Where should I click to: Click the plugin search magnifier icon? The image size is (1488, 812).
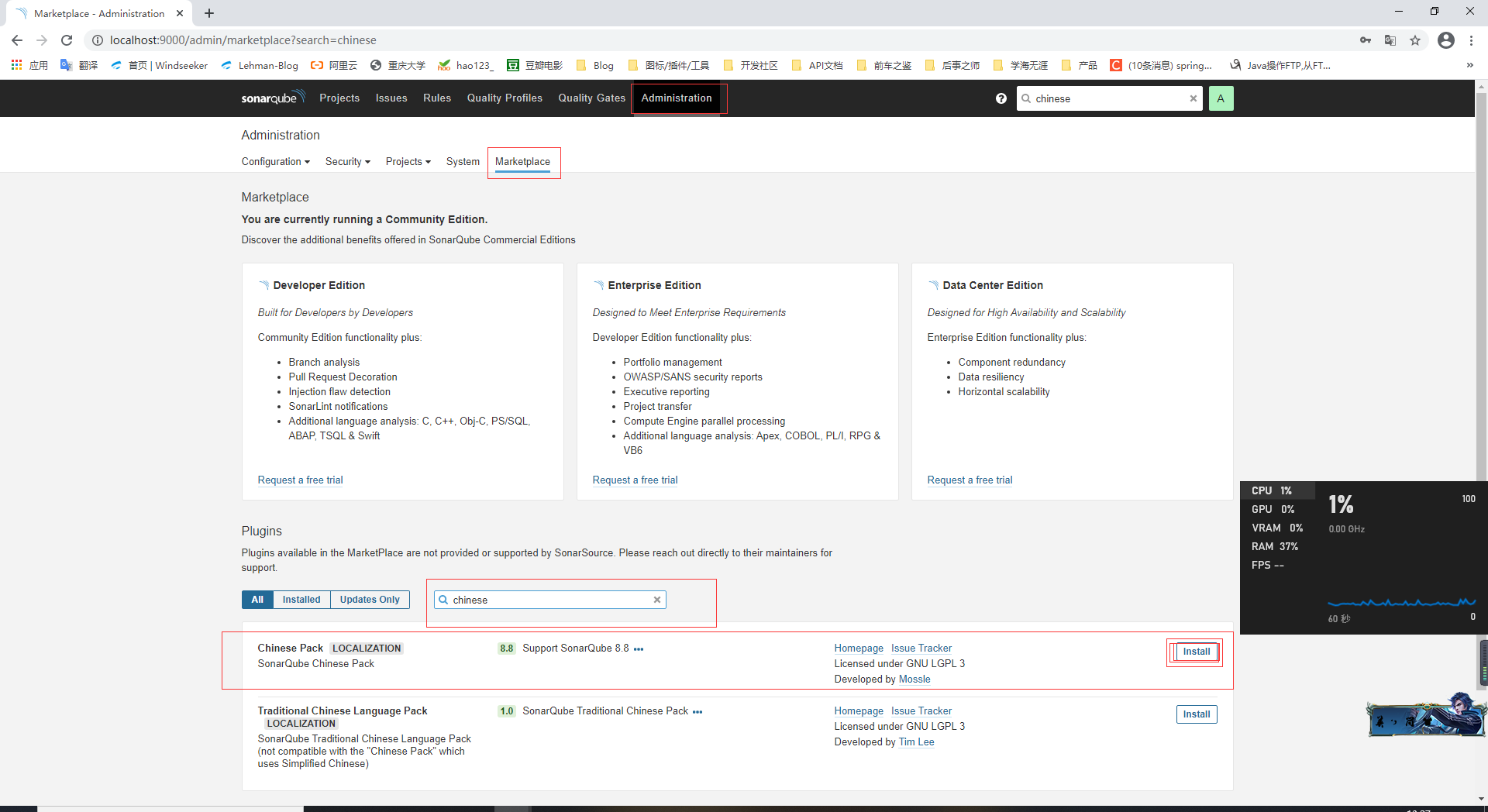pyautogui.click(x=443, y=600)
